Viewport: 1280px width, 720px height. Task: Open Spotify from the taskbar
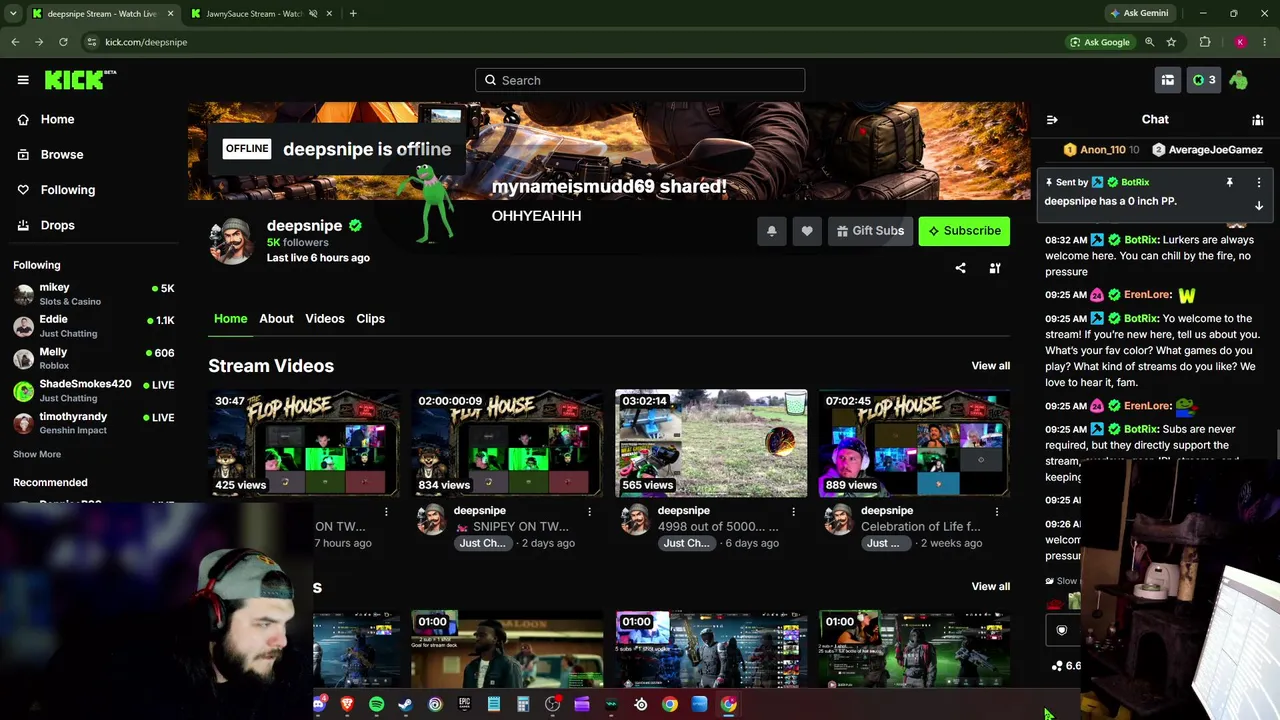[376, 704]
